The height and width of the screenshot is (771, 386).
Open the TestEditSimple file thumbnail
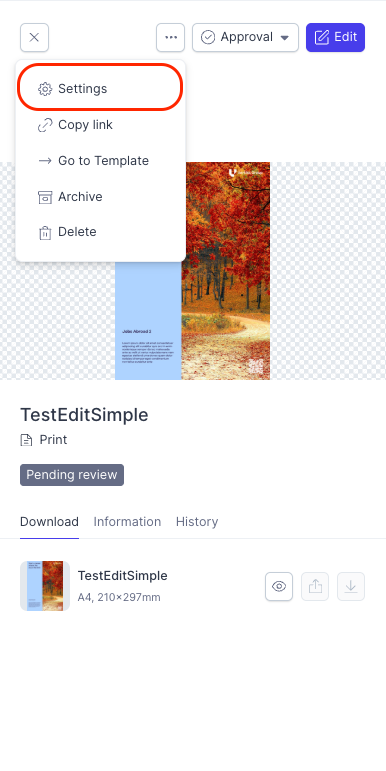45,586
